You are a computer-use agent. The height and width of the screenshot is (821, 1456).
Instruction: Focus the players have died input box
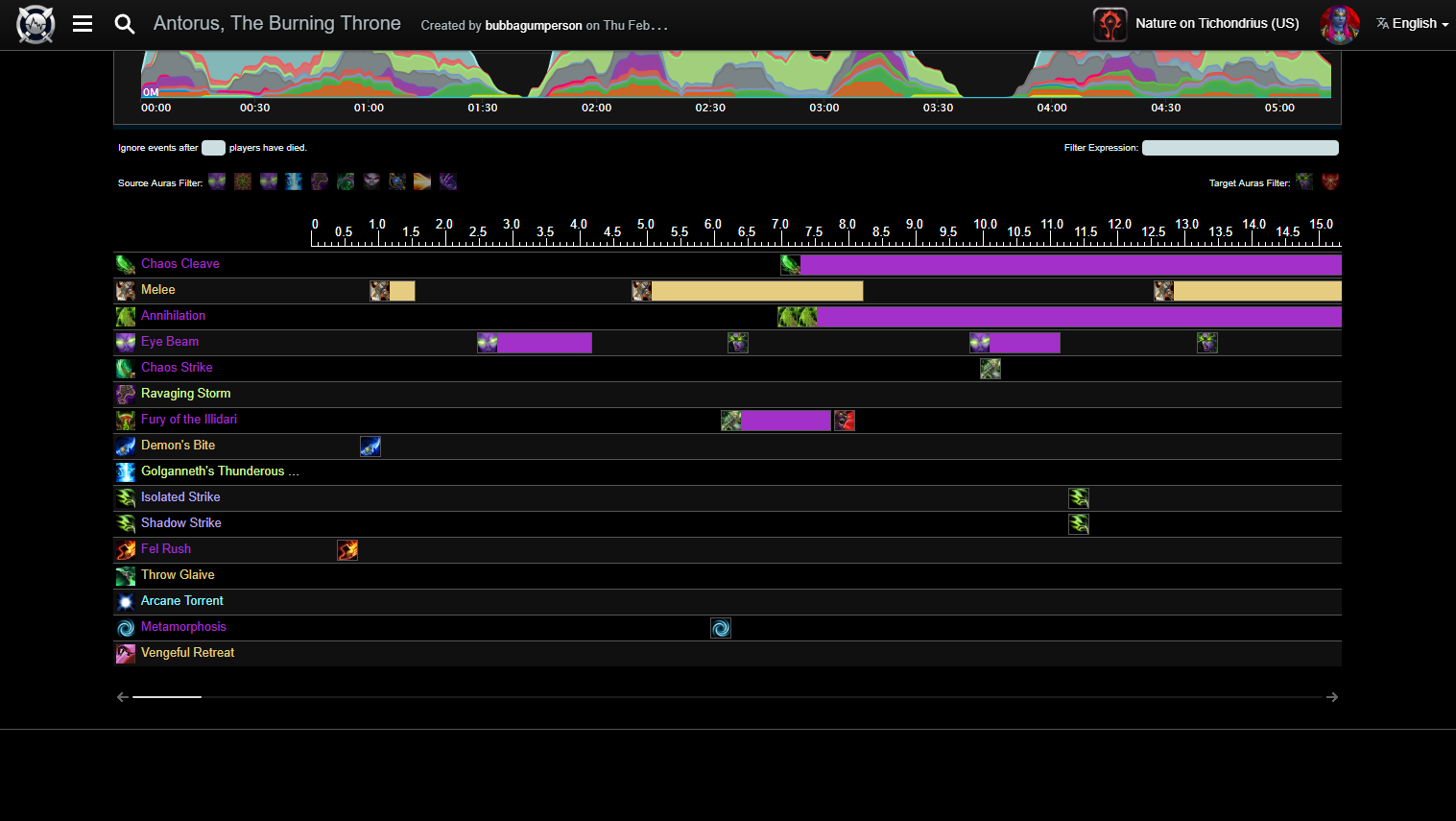[x=213, y=148]
